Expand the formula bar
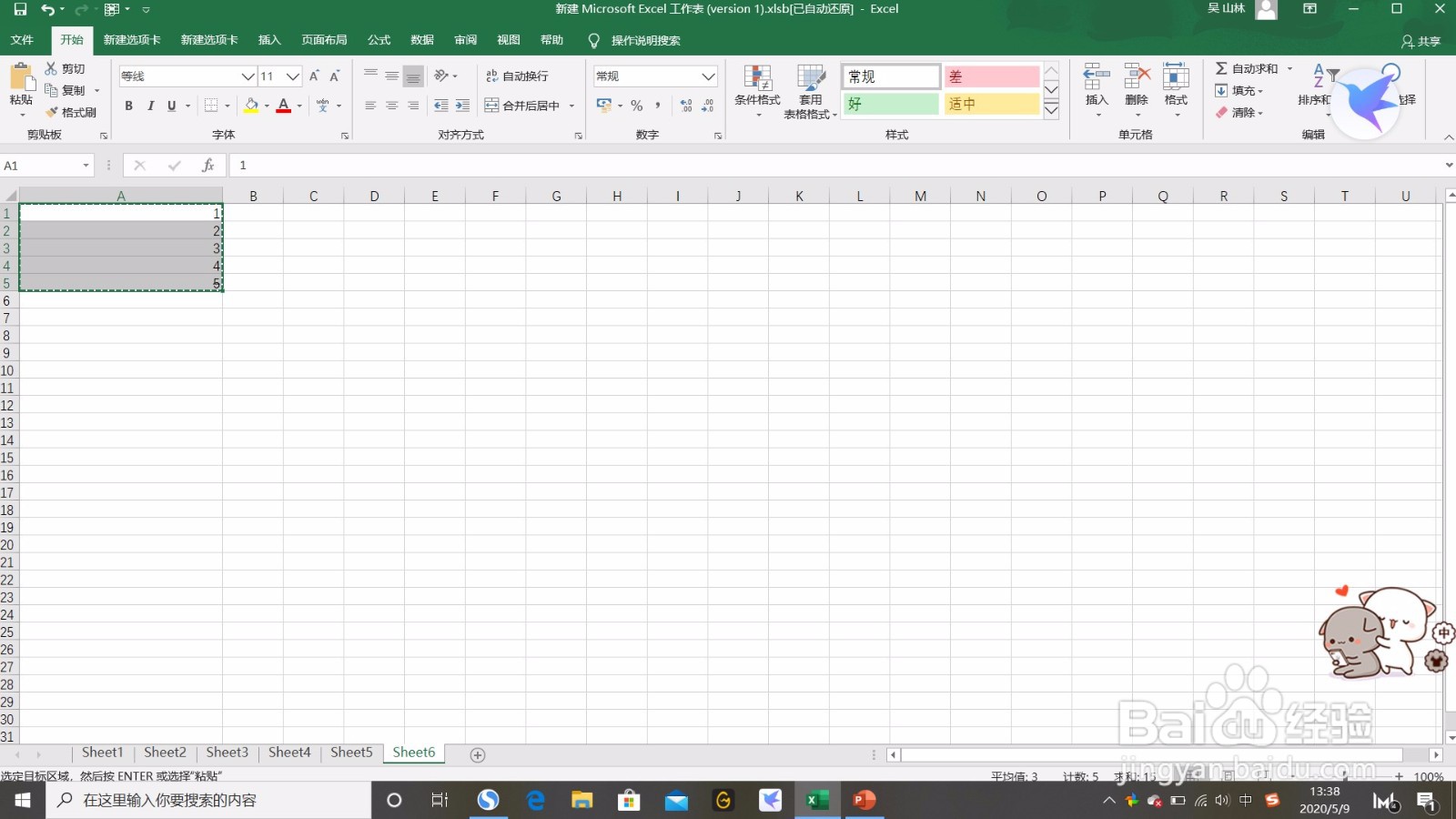Image resolution: width=1456 pixels, height=819 pixels. click(x=1448, y=166)
